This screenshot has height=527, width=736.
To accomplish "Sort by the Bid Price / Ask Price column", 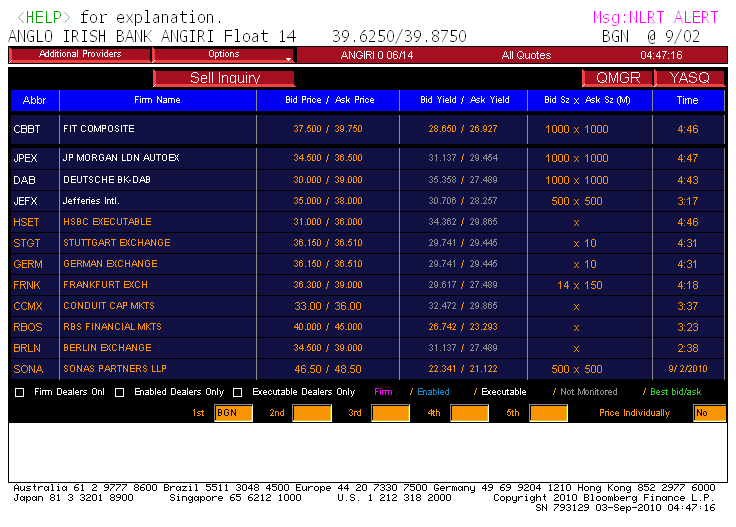I will pos(329,100).
